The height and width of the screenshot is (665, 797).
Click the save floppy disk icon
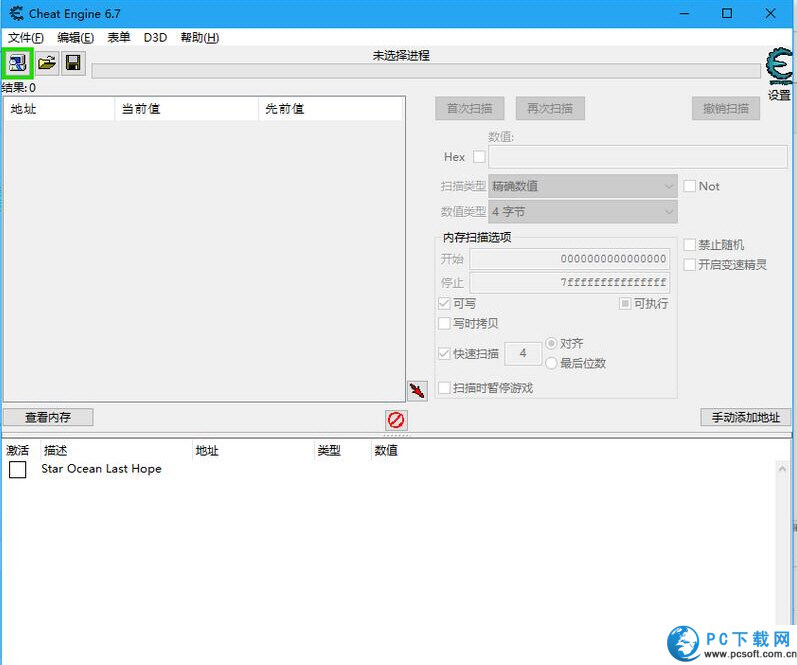73,63
